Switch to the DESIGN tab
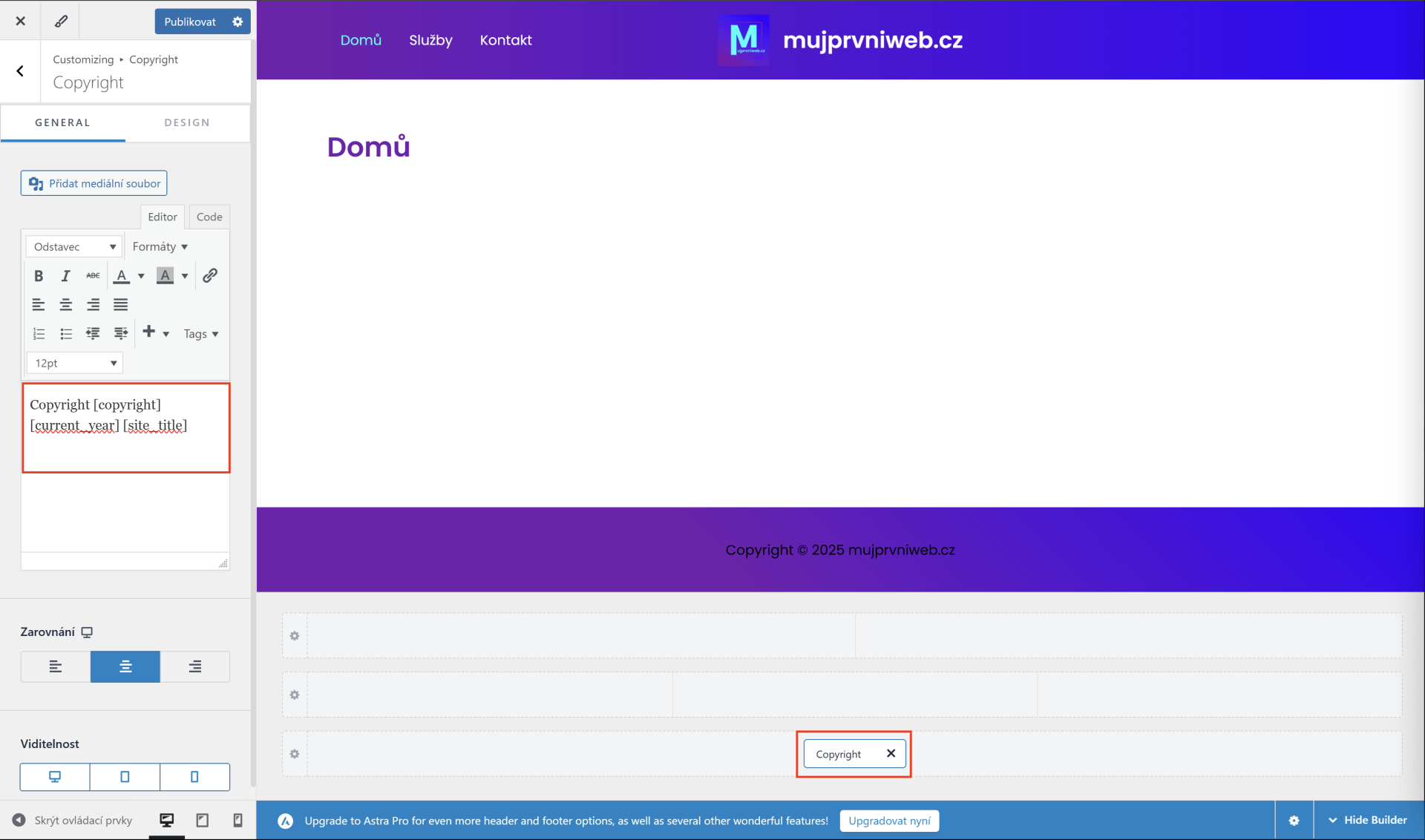The width and height of the screenshot is (1425, 840). pyautogui.click(x=187, y=122)
